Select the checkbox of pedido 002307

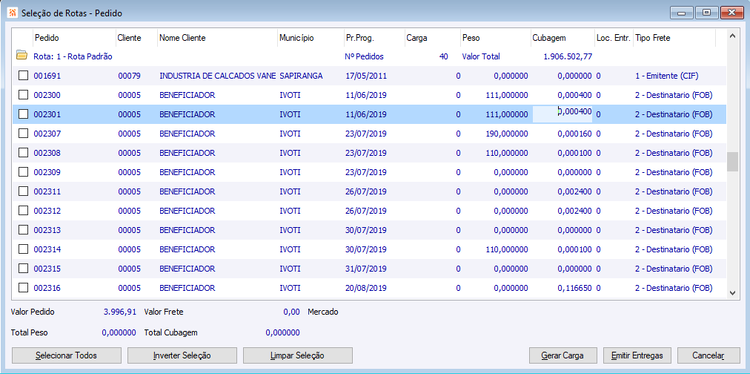[23, 133]
